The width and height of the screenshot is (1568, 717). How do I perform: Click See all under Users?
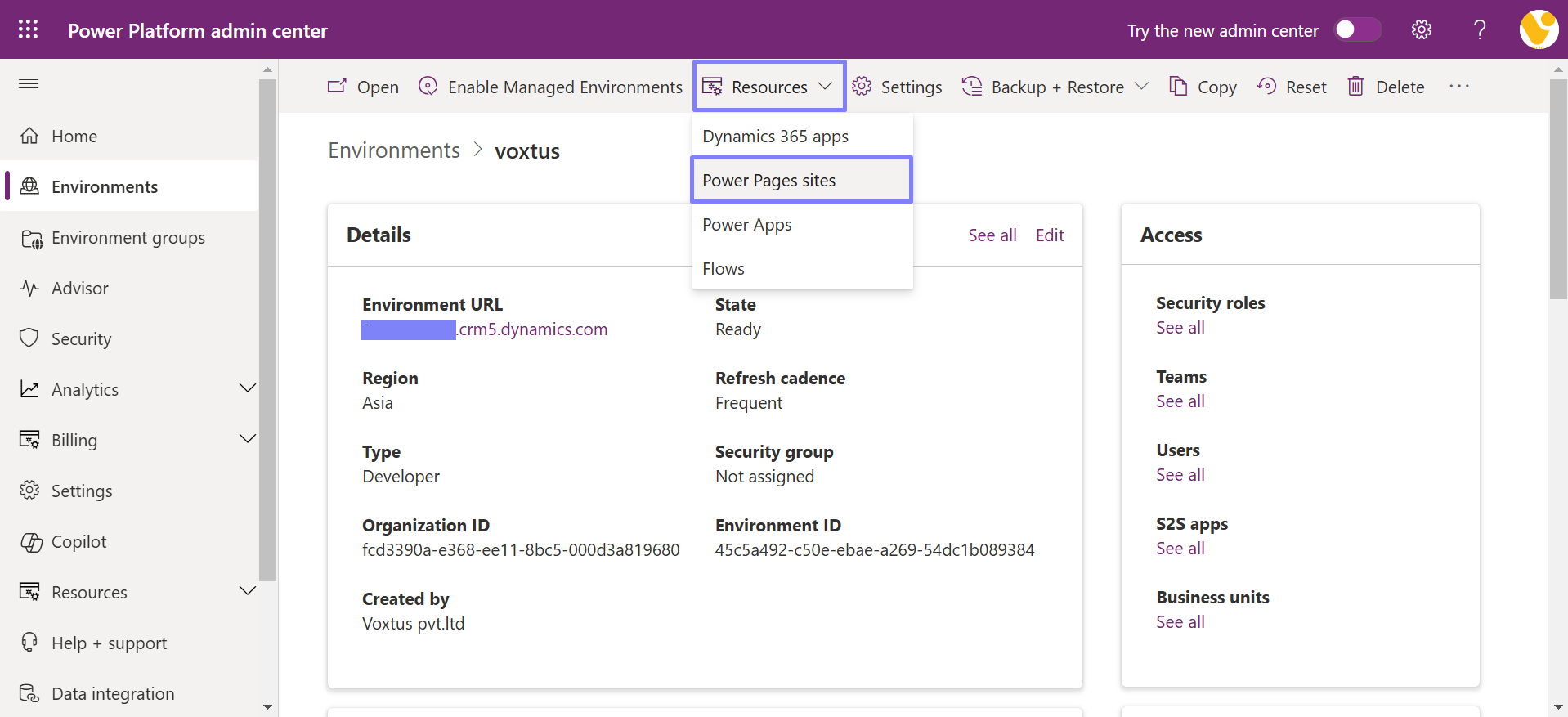pos(1180,475)
